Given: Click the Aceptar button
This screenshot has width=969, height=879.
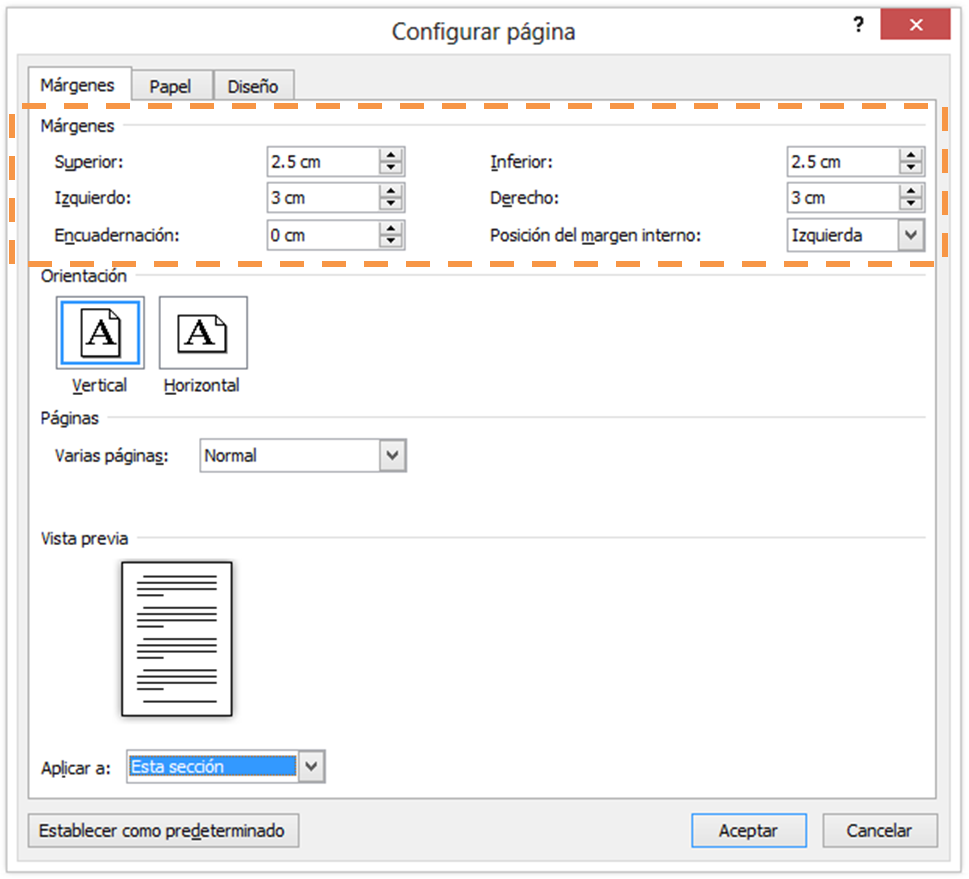Looking at the screenshot, I should coord(748,830).
